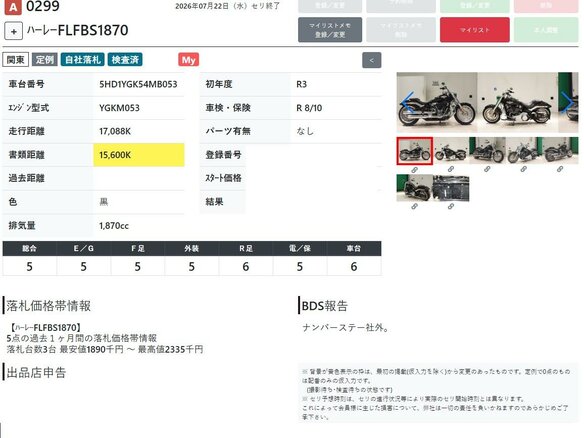Click the 関東 tag
The image size is (584, 438).
(16, 60)
